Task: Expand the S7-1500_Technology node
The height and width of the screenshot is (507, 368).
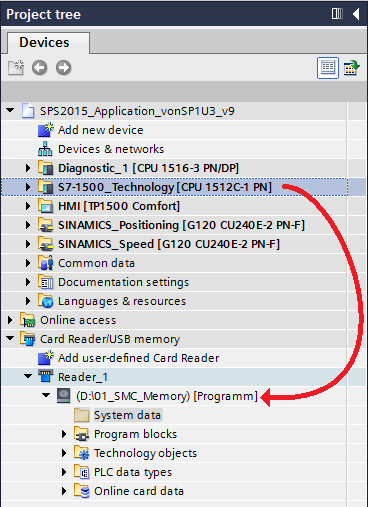Action: (x=28, y=187)
